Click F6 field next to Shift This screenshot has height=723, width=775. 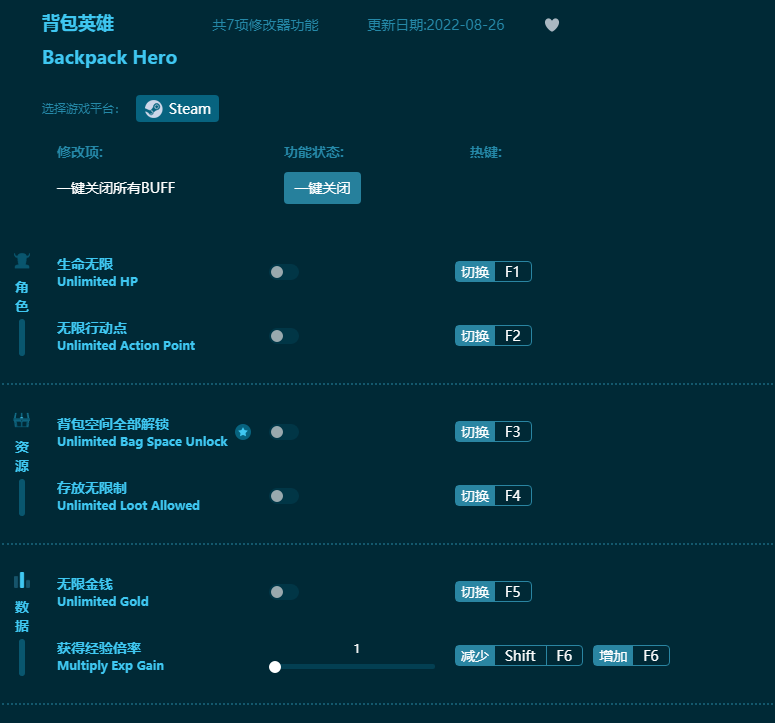point(564,656)
